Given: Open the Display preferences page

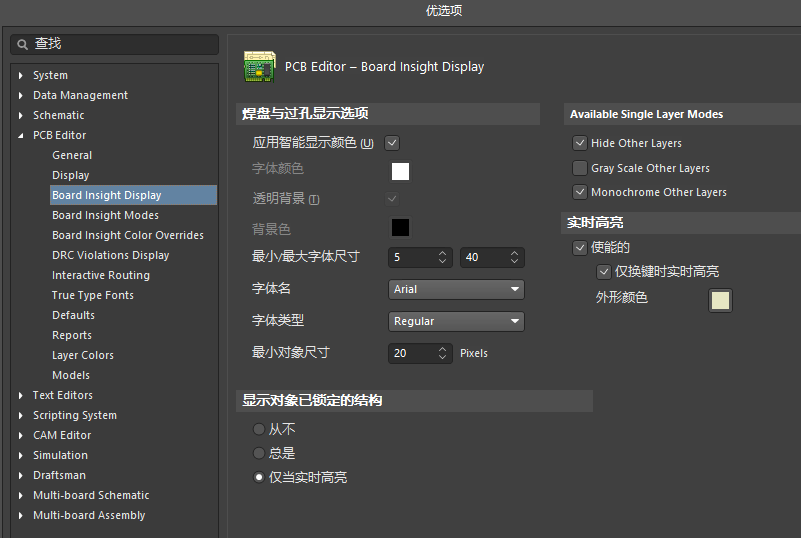Looking at the screenshot, I should 70,175.
